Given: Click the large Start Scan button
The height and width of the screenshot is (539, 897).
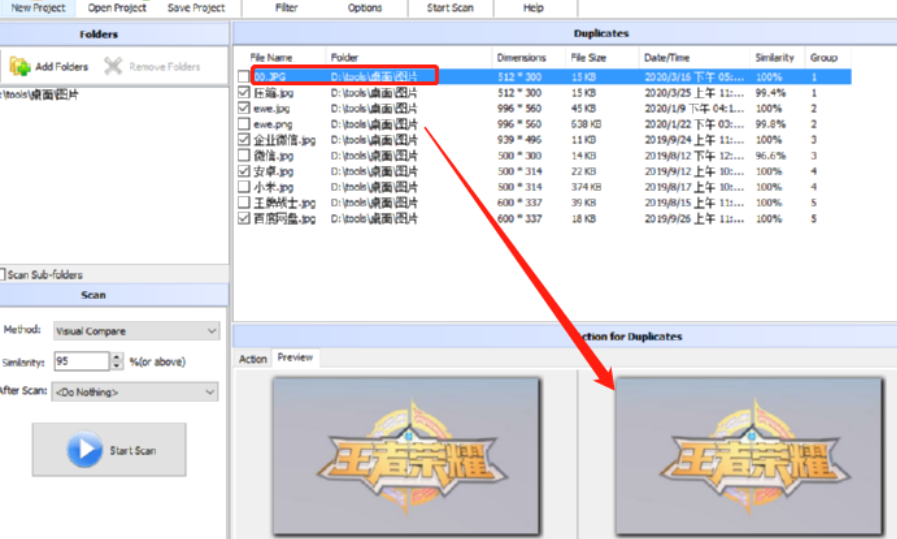Looking at the screenshot, I should [x=109, y=450].
